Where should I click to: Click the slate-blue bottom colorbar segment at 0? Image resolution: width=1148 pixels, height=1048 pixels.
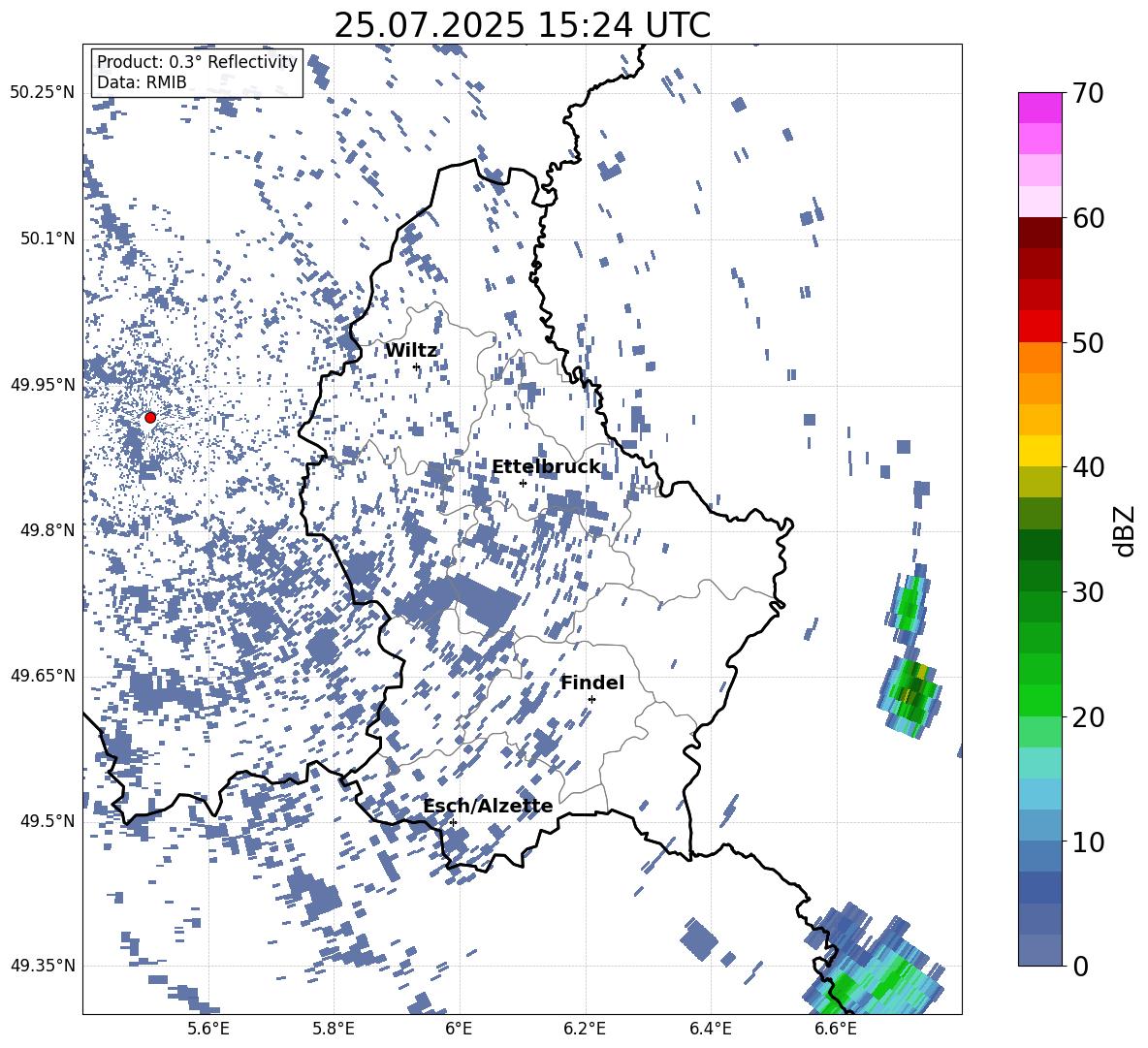coord(1039,950)
